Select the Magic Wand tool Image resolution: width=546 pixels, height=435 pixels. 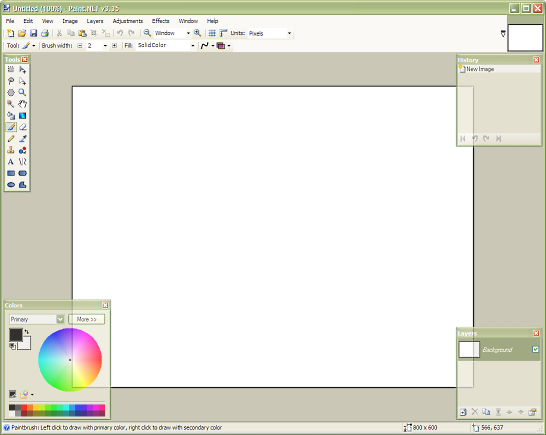11,104
